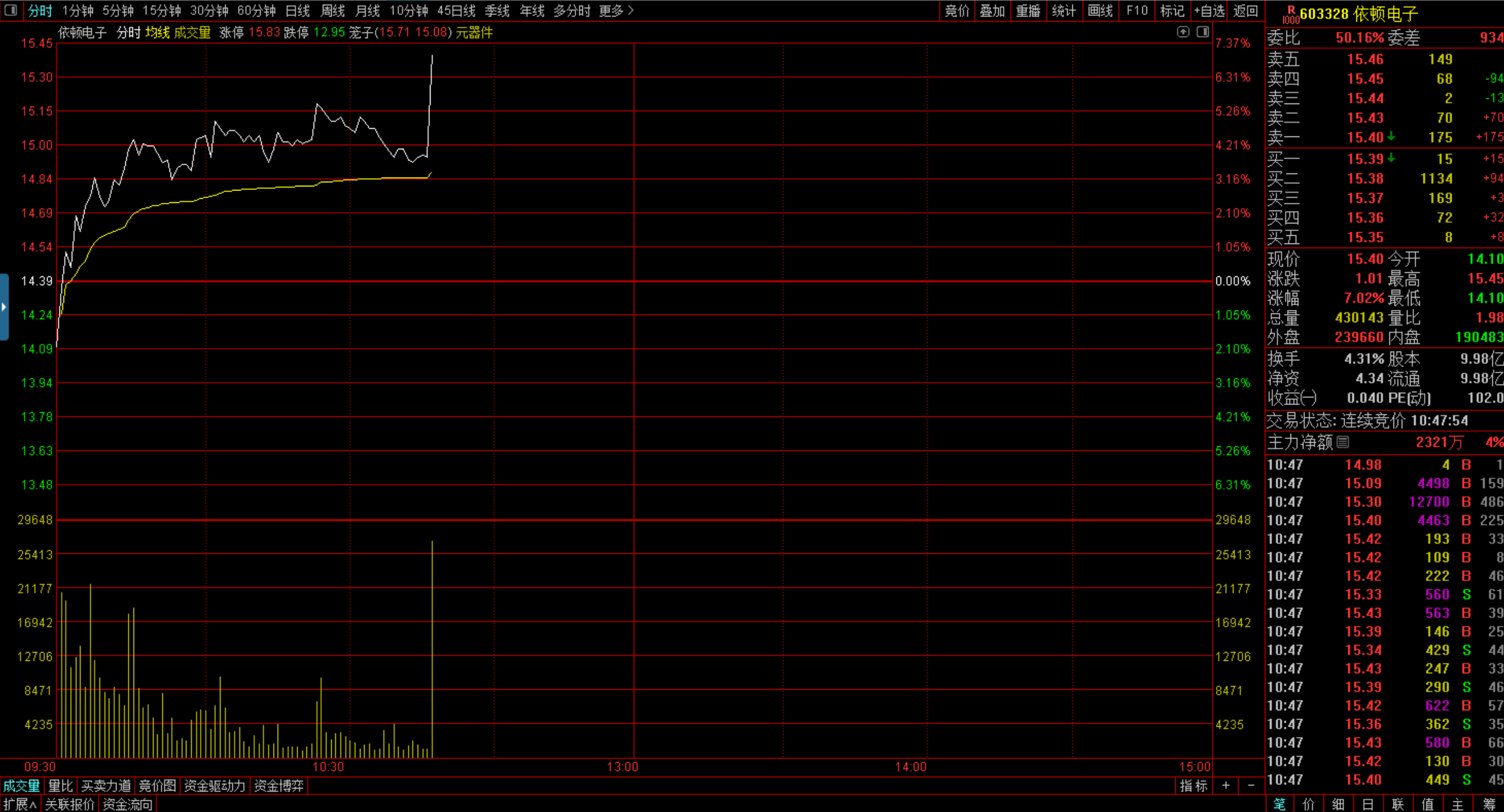Image resolution: width=1504 pixels, height=812 pixels.
Task: Expand the 扩展 bottom panel
Action: [20, 804]
